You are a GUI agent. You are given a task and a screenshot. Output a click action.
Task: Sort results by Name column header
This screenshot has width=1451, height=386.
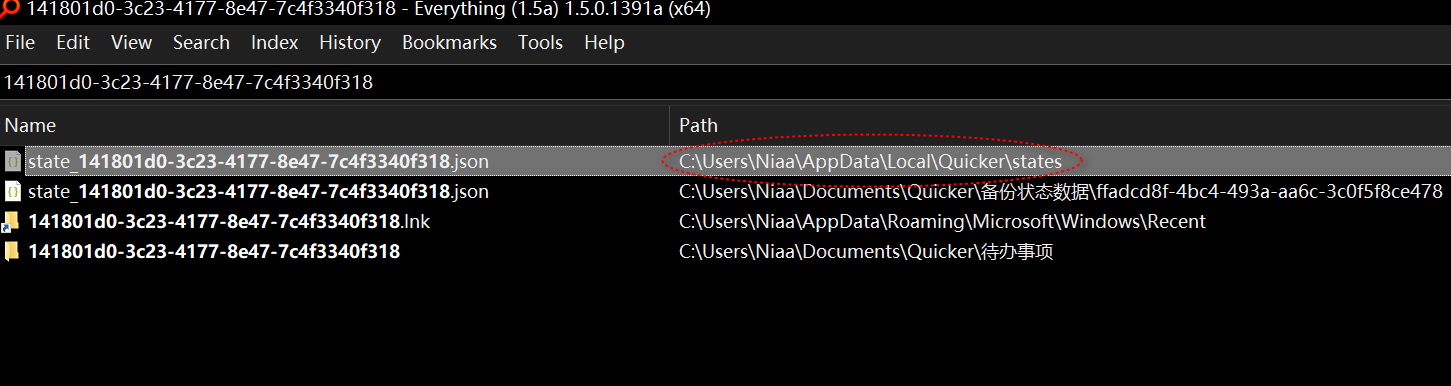[x=334, y=125]
